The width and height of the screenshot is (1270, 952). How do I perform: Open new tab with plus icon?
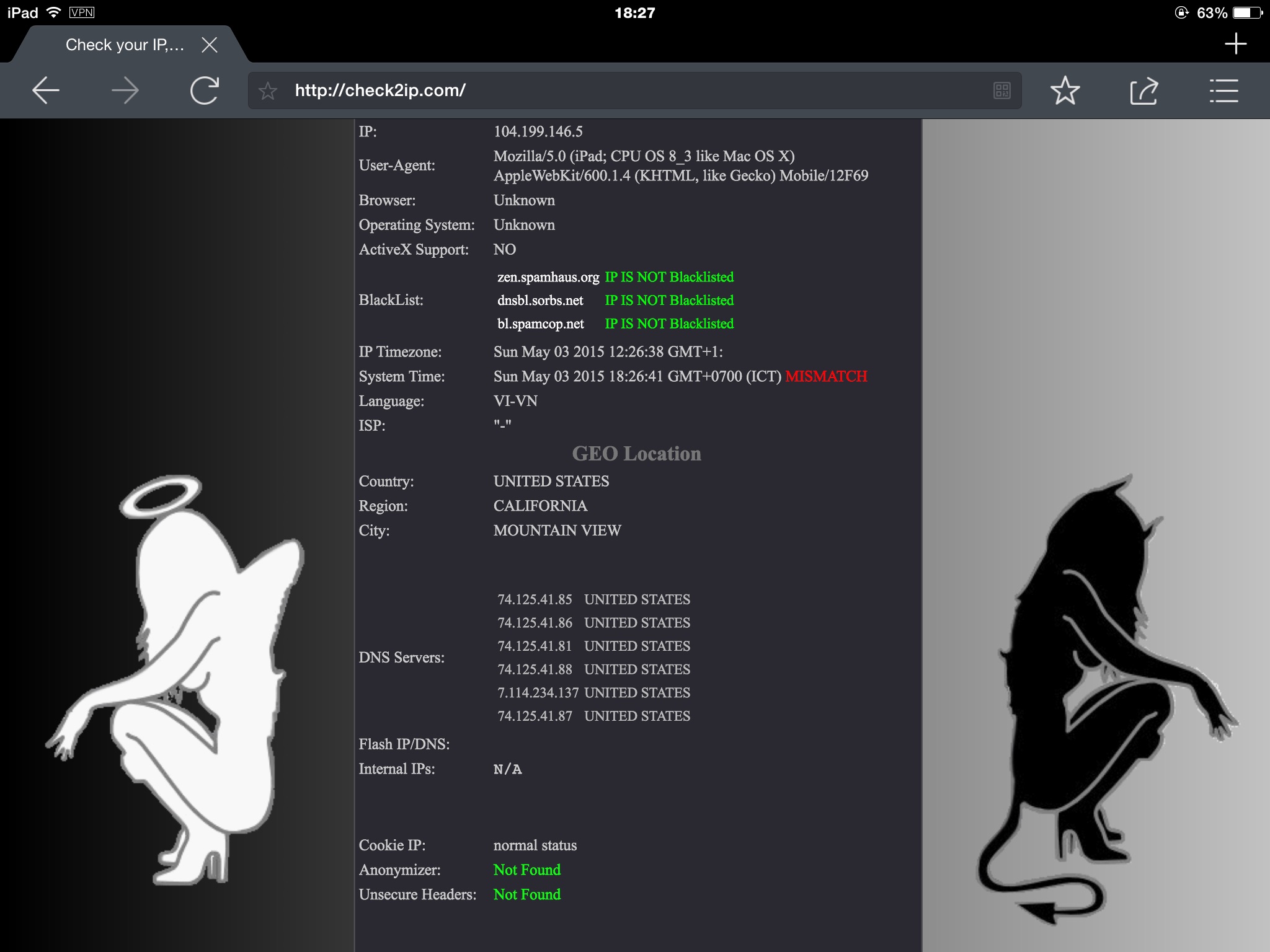tap(1235, 43)
